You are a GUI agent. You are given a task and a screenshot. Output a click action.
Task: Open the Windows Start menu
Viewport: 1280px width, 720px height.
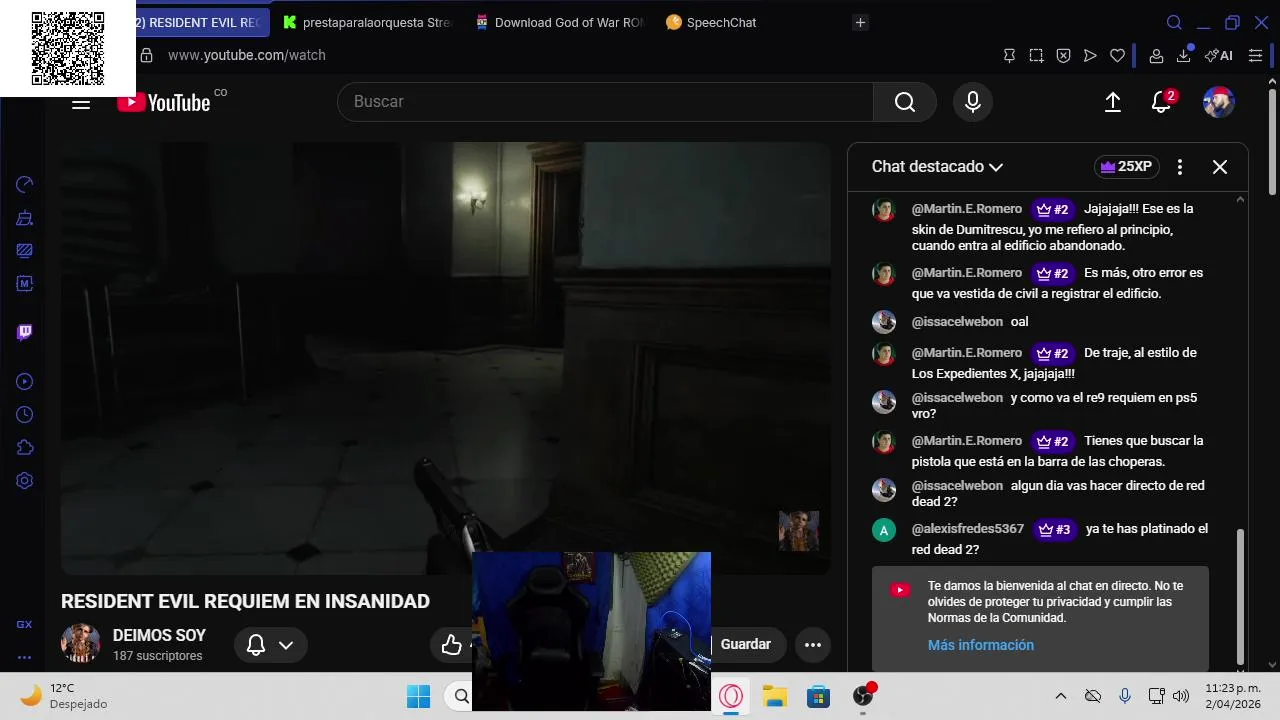[x=418, y=696]
